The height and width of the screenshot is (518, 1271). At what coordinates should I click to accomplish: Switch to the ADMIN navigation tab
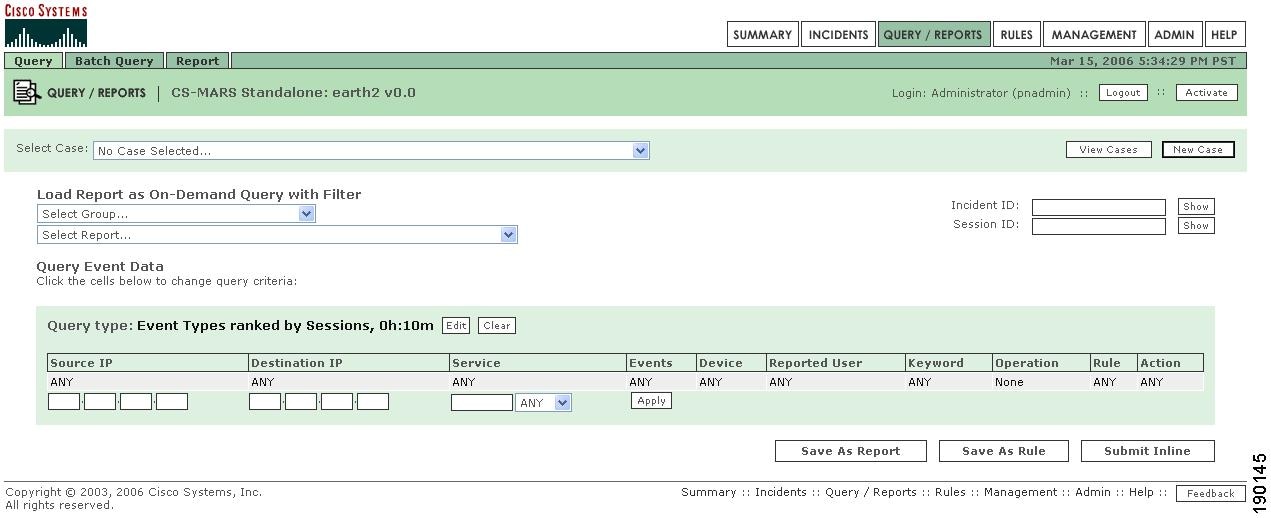pyautogui.click(x=1174, y=35)
